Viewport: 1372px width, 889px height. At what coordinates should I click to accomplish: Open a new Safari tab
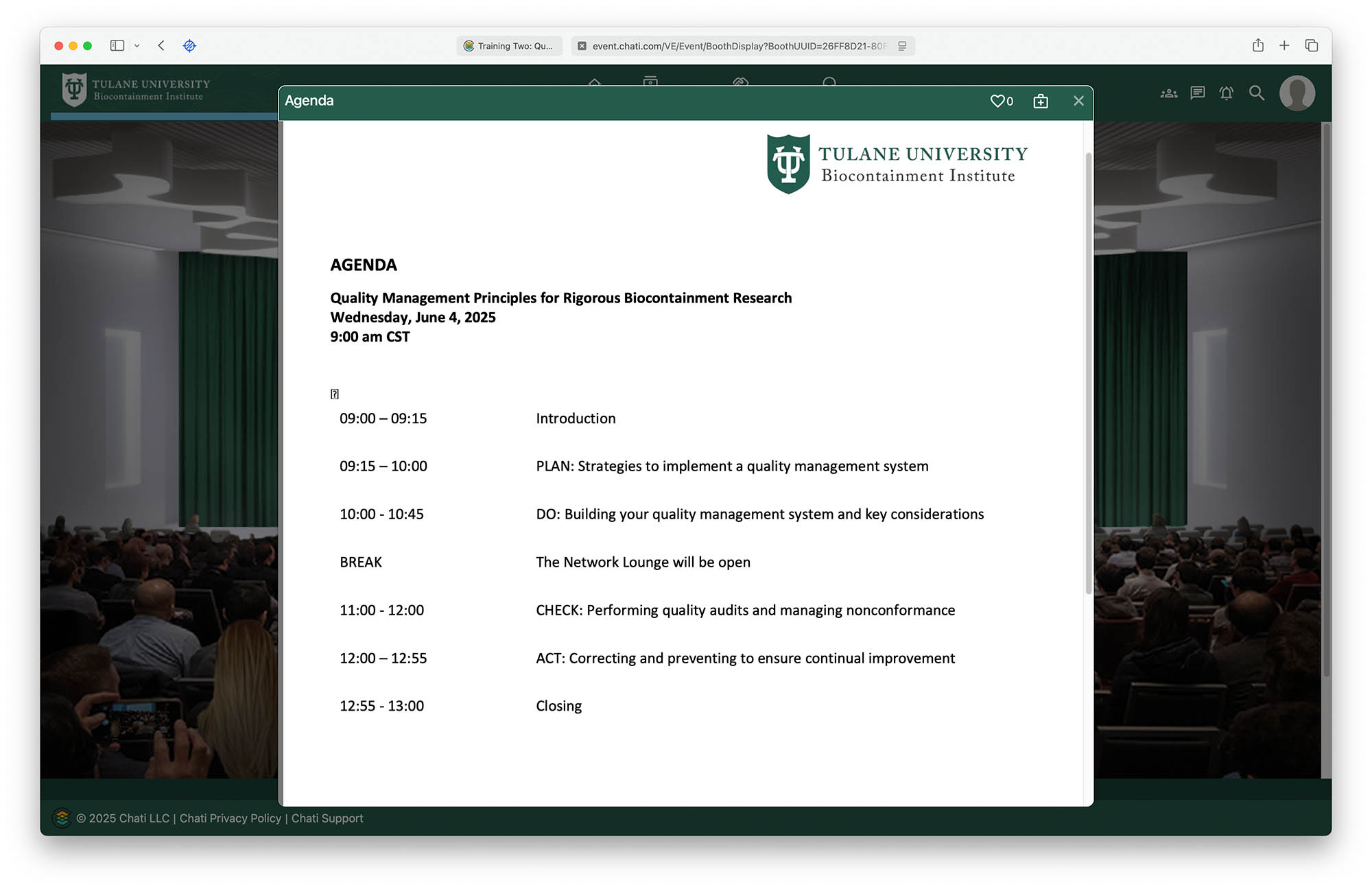point(1284,45)
